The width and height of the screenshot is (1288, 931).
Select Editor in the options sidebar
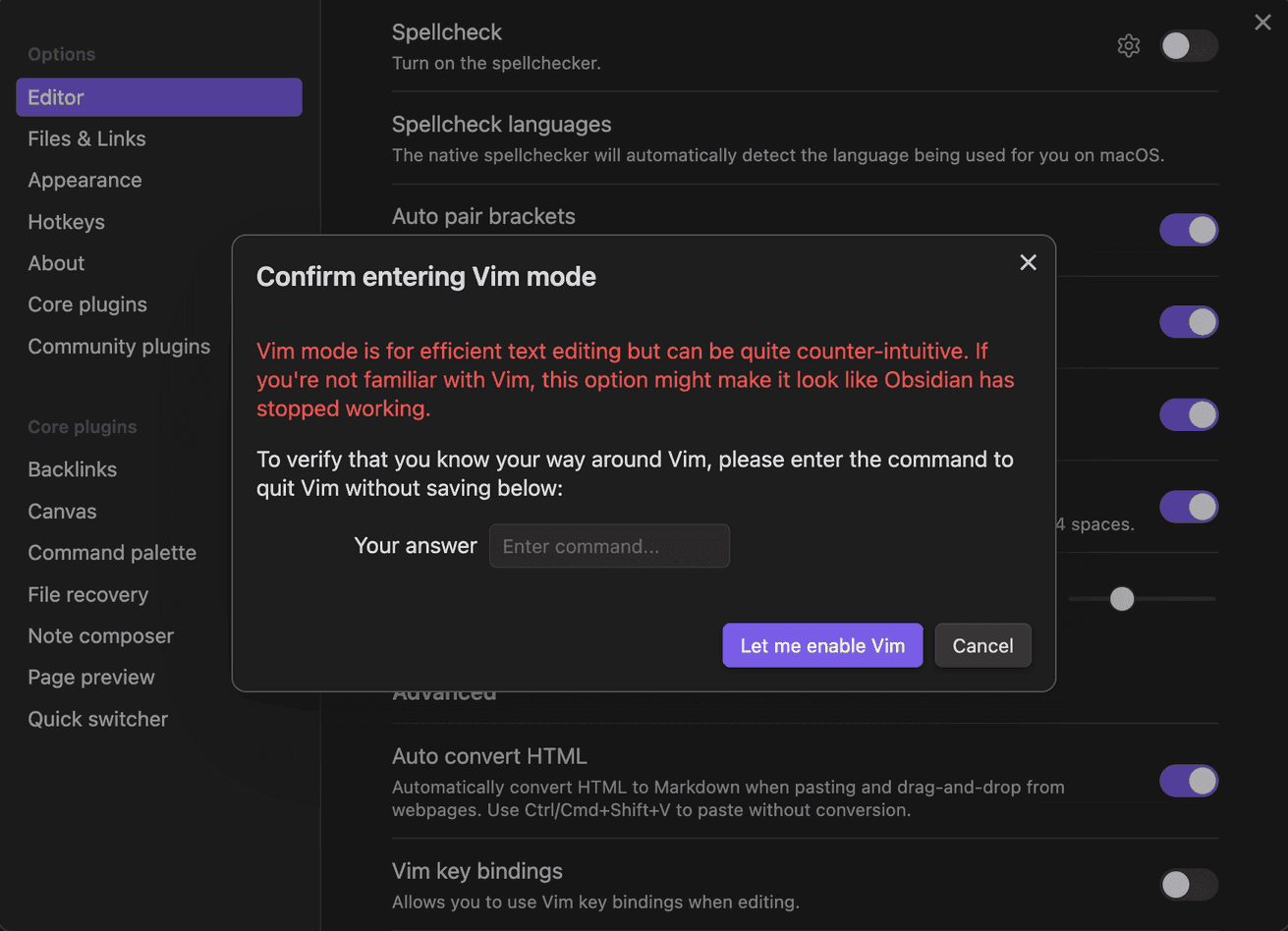point(159,97)
